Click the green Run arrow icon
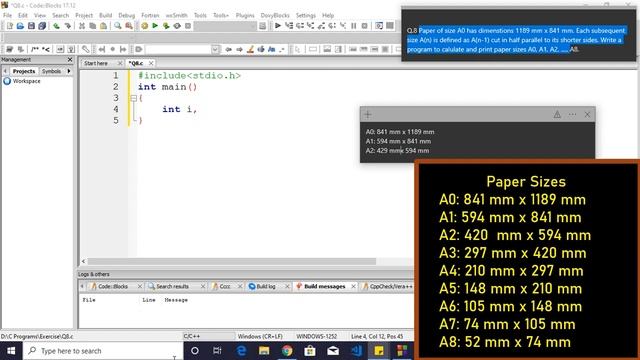Viewport: 640px width, 360px height. (x=155, y=26)
